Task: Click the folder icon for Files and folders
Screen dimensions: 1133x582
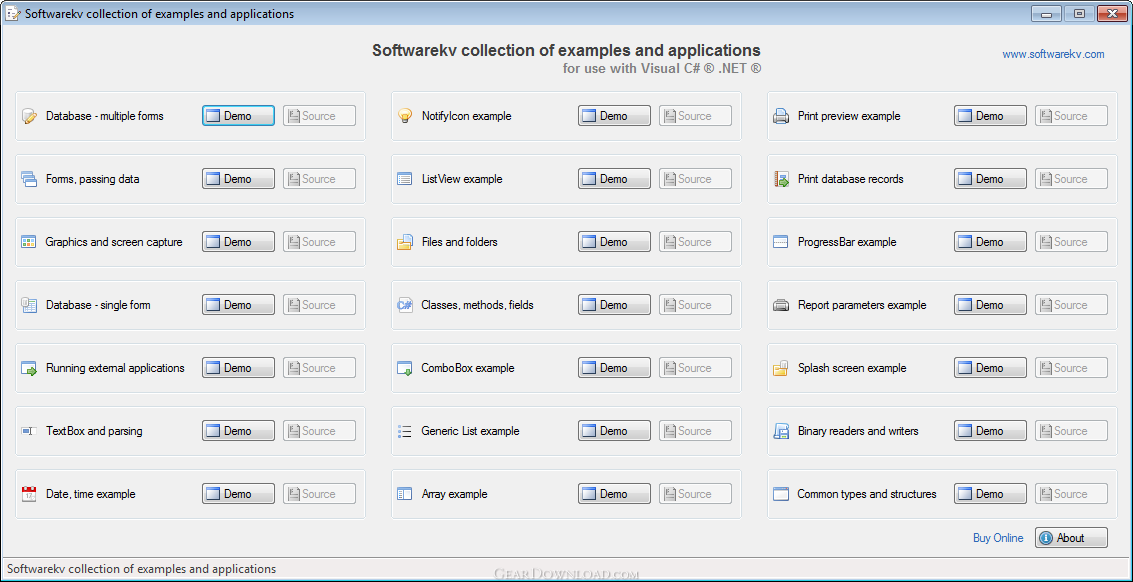Action: tap(405, 241)
